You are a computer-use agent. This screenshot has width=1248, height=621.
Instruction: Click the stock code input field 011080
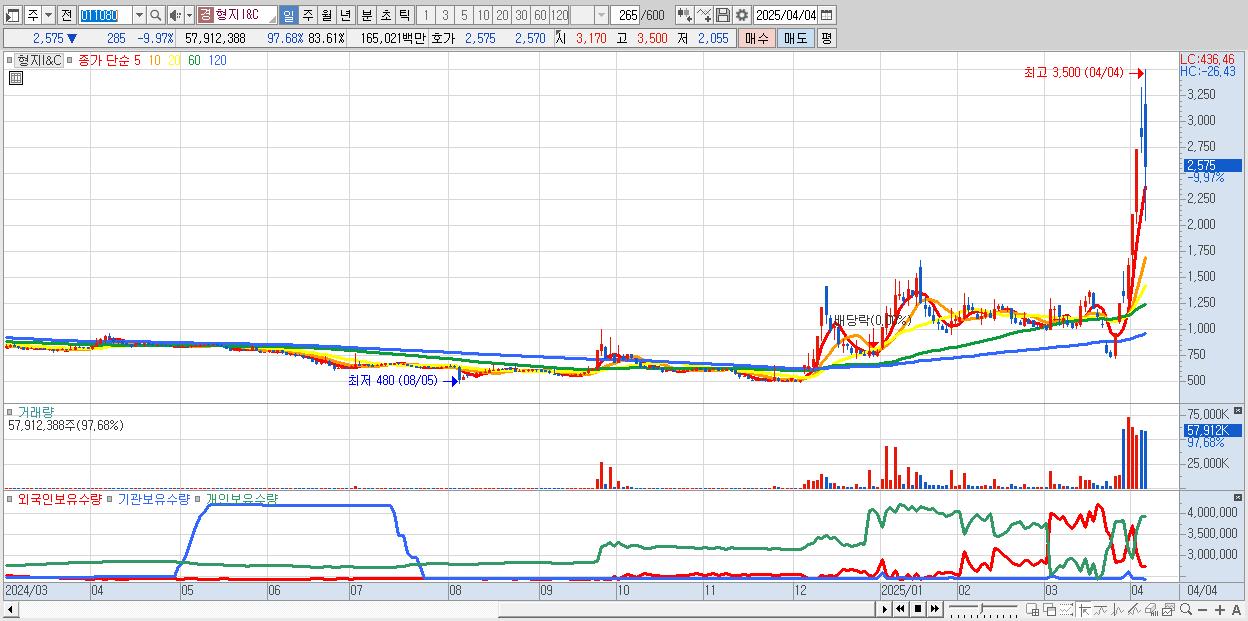click(106, 15)
